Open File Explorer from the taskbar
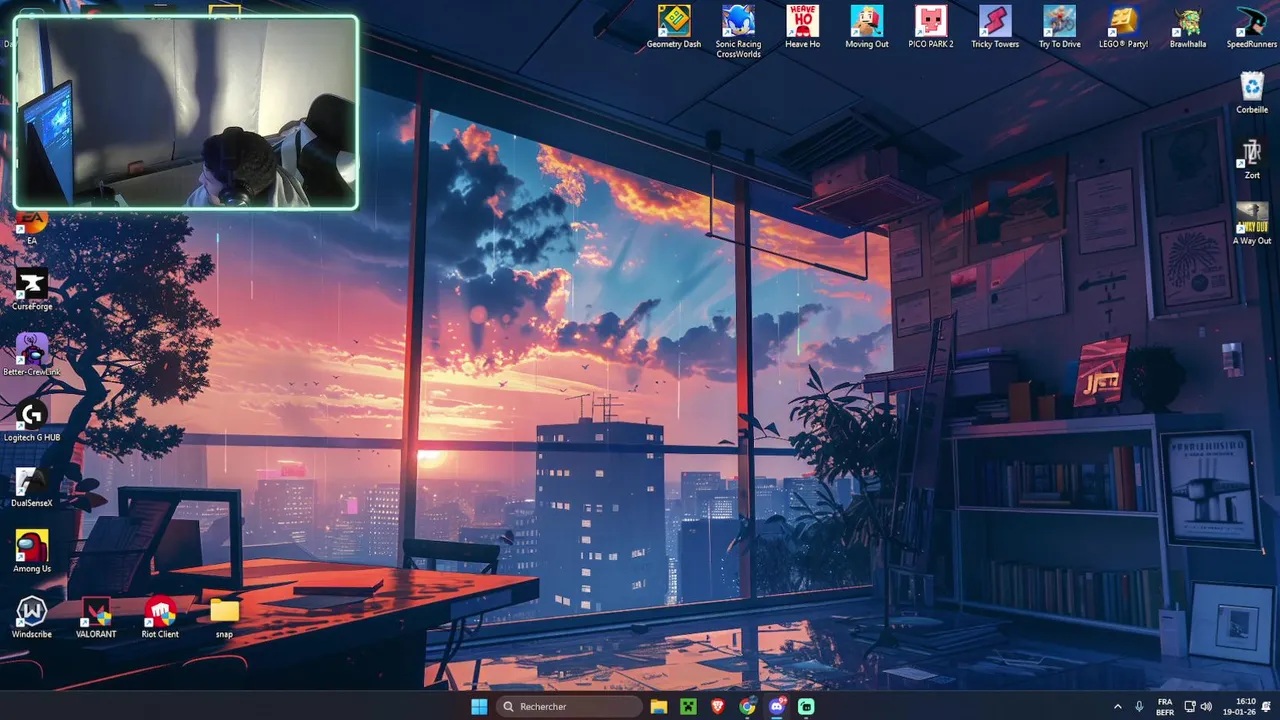Viewport: 1280px width, 720px height. 659,707
